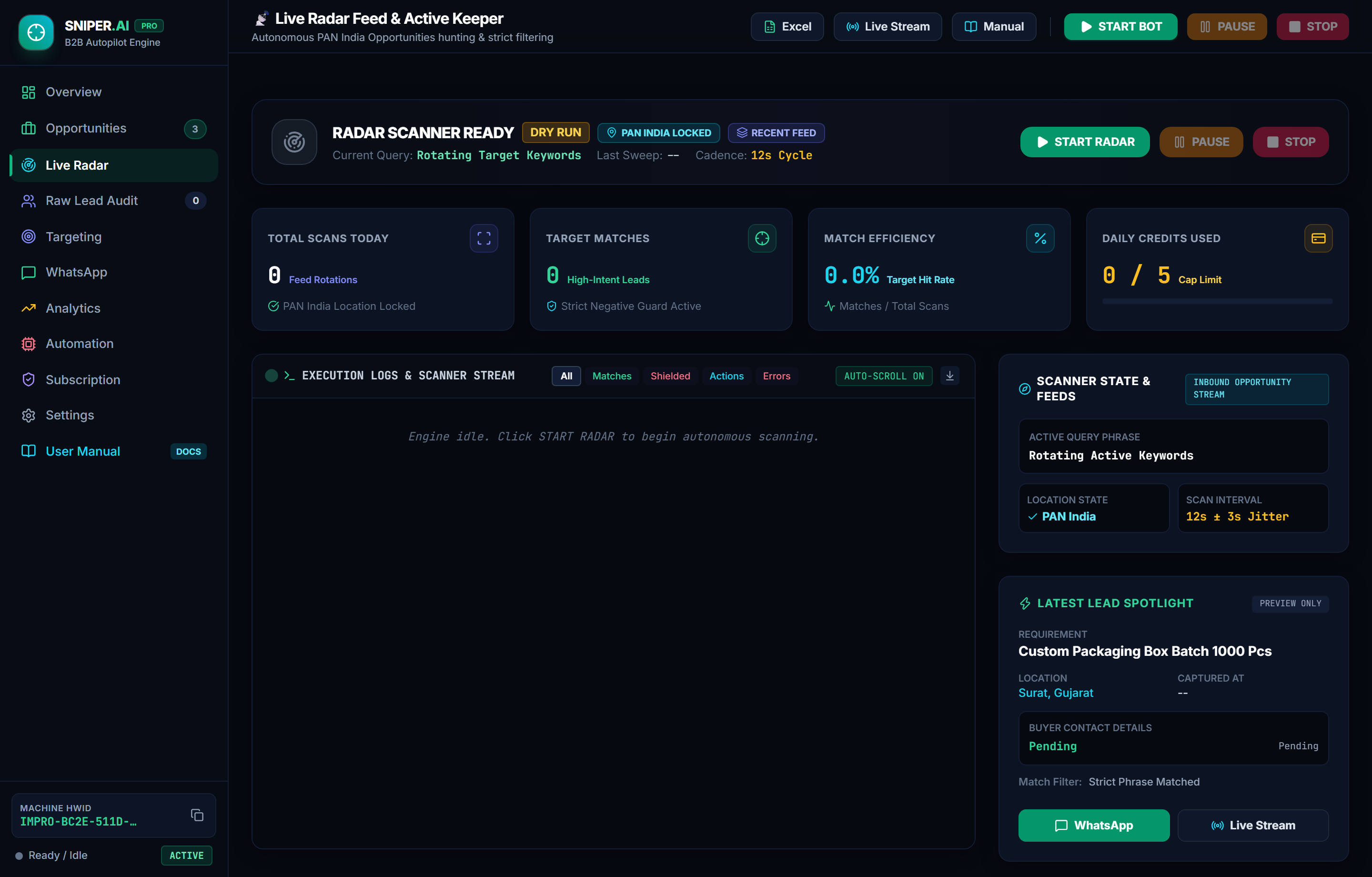Click the satellite icon beside Live Radar Feed title

(262, 19)
